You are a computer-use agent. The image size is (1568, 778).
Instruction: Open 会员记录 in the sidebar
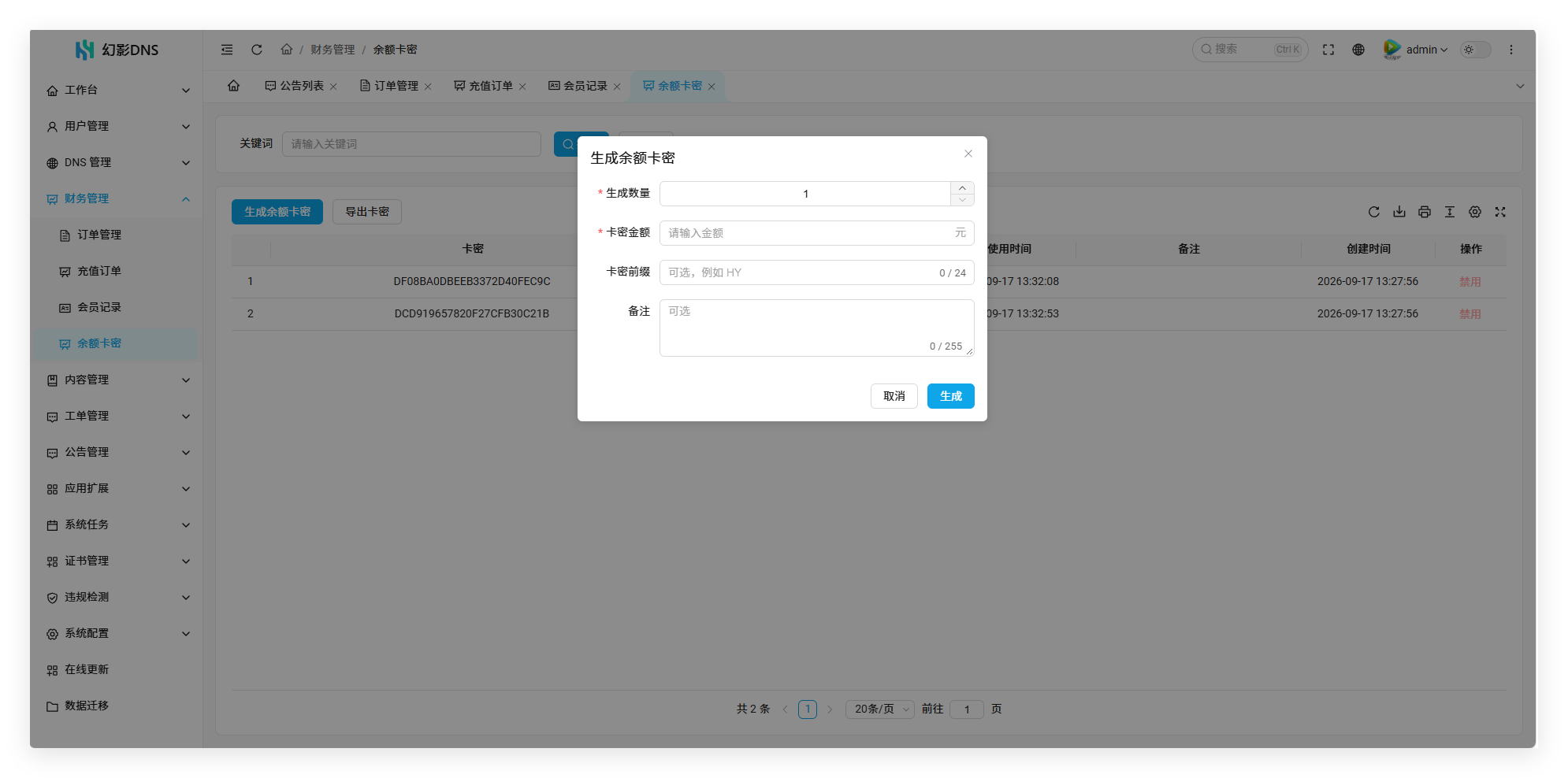117,308
